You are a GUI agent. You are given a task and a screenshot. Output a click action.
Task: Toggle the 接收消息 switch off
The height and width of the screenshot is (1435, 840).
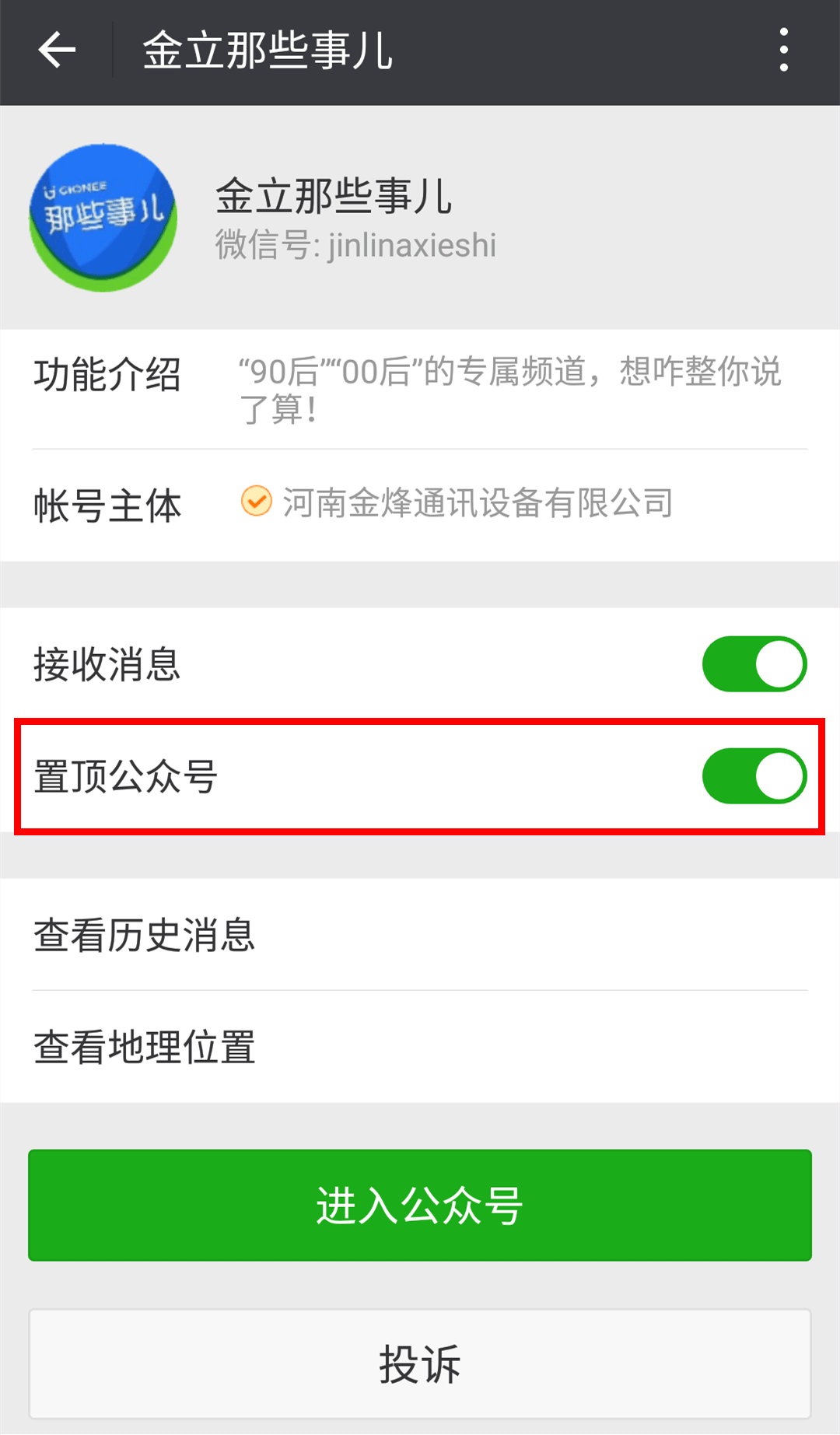pyautogui.click(x=754, y=664)
